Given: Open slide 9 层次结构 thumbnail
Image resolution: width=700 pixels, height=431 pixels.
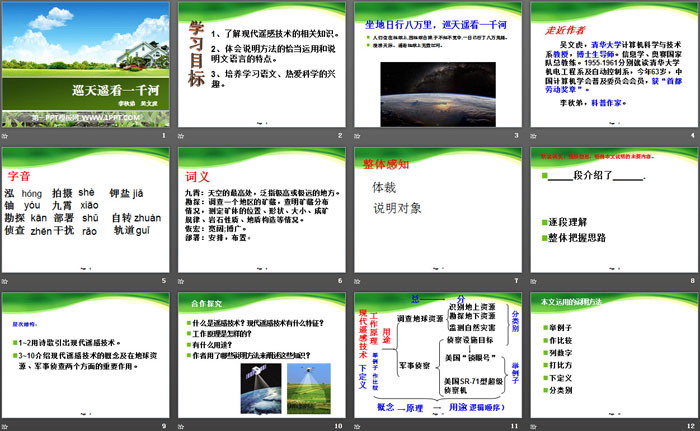Looking at the screenshot, I should (85, 357).
